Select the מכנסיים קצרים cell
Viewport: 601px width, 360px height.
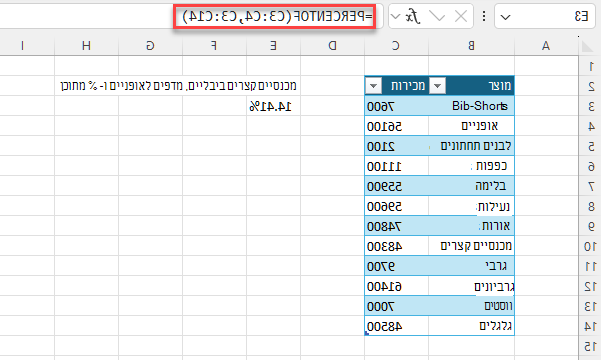pyautogui.click(x=471, y=246)
